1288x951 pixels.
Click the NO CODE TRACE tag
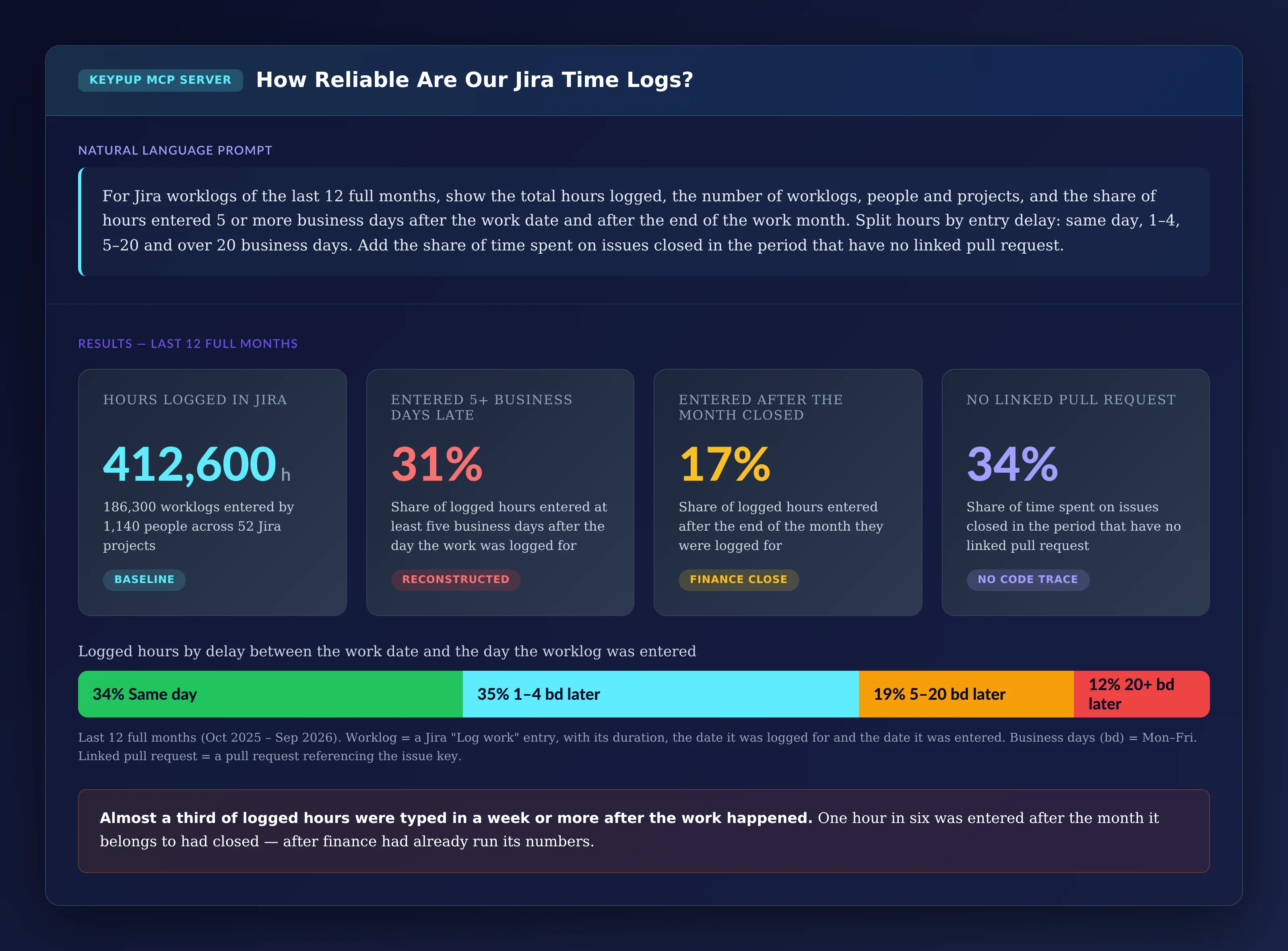click(1027, 580)
